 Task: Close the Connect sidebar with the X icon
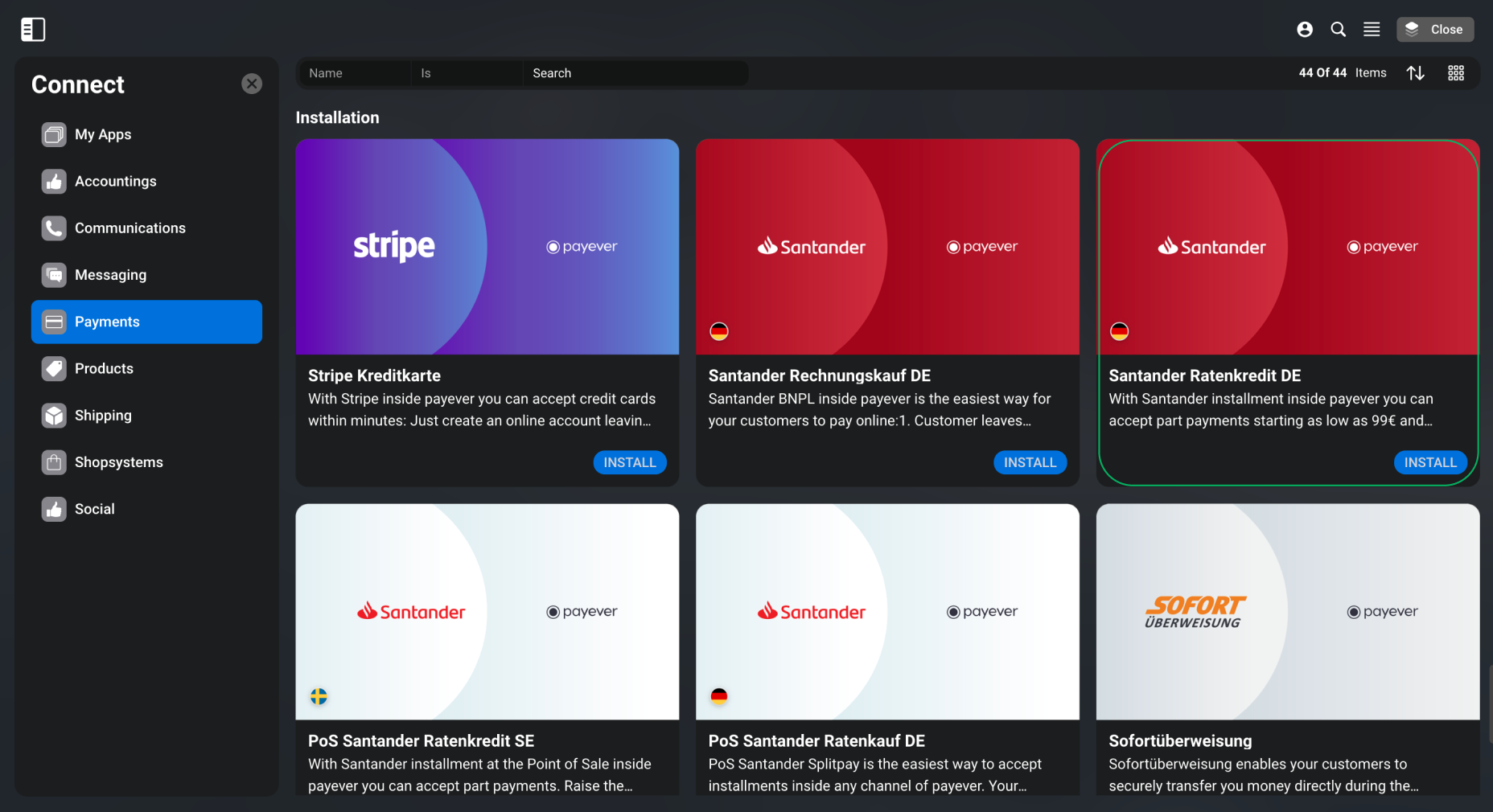(x=252, y=84)
